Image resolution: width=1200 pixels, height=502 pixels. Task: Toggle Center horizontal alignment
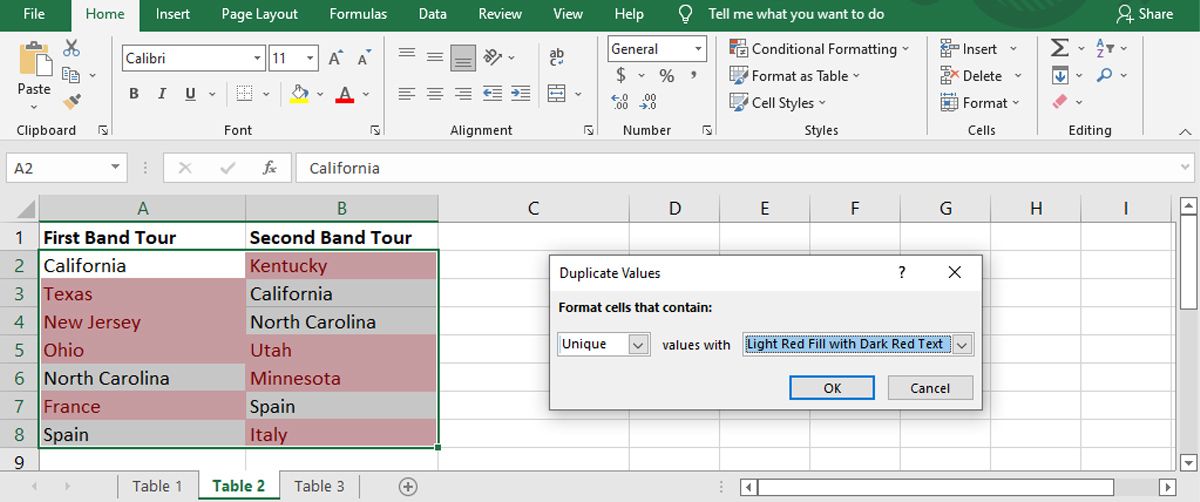tap(434, 94)
